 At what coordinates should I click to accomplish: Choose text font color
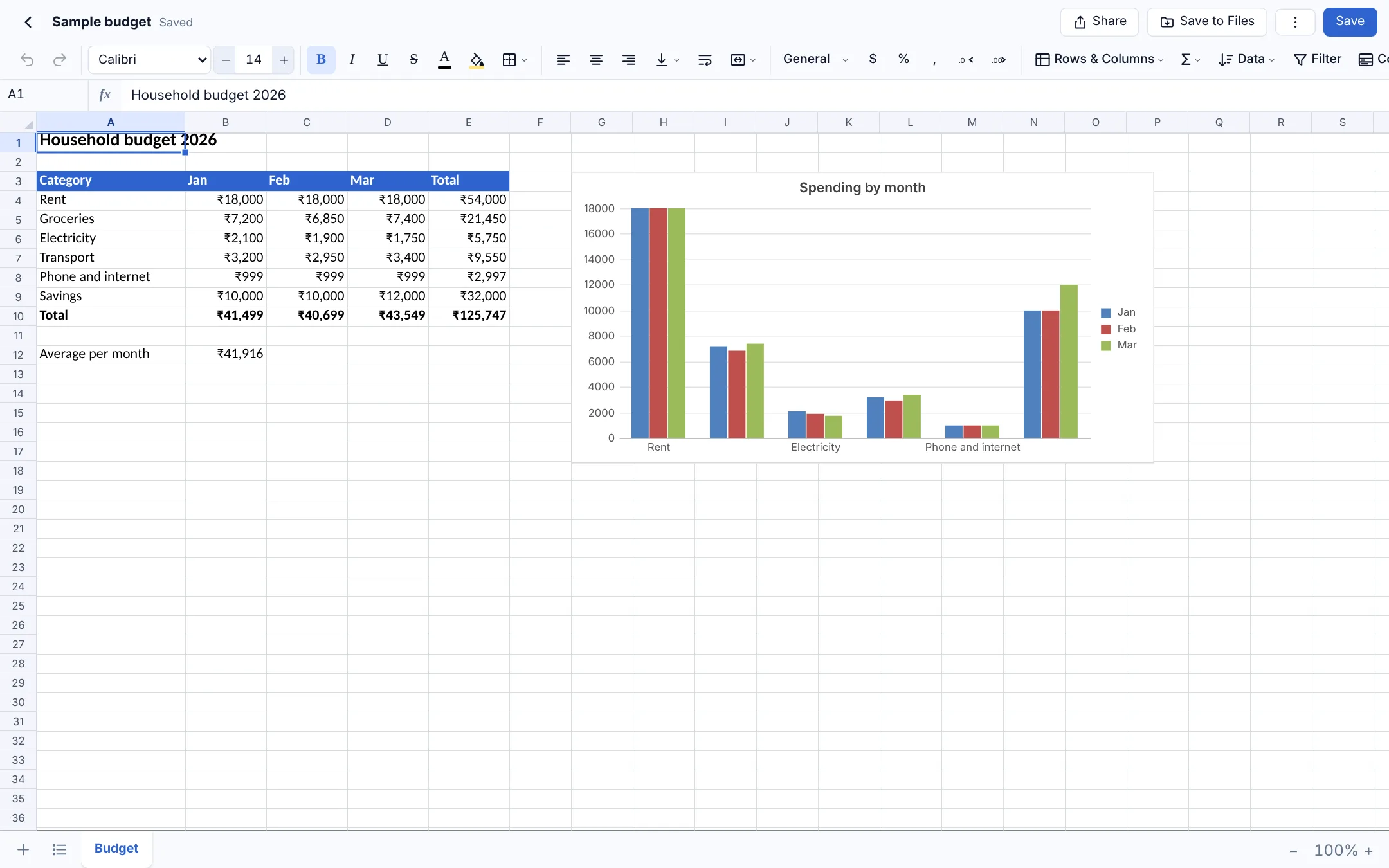[444, 60]
